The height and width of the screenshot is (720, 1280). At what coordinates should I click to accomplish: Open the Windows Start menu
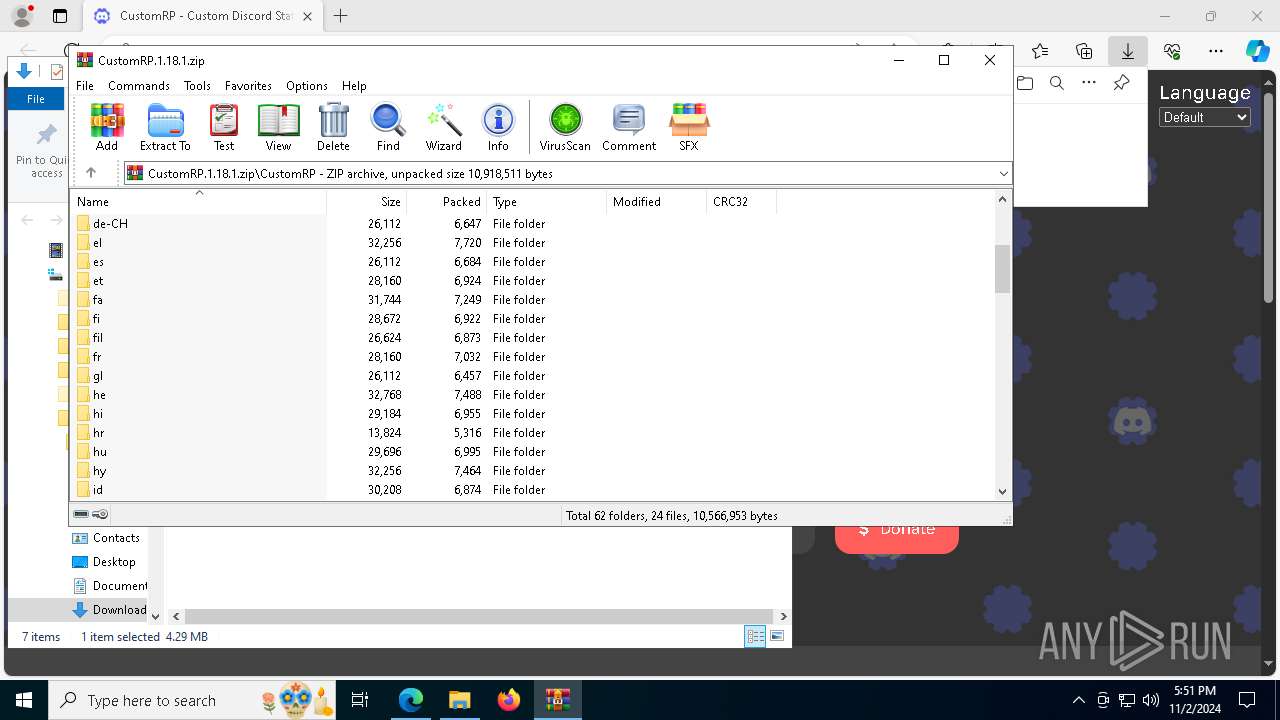(x=23, y=700)
